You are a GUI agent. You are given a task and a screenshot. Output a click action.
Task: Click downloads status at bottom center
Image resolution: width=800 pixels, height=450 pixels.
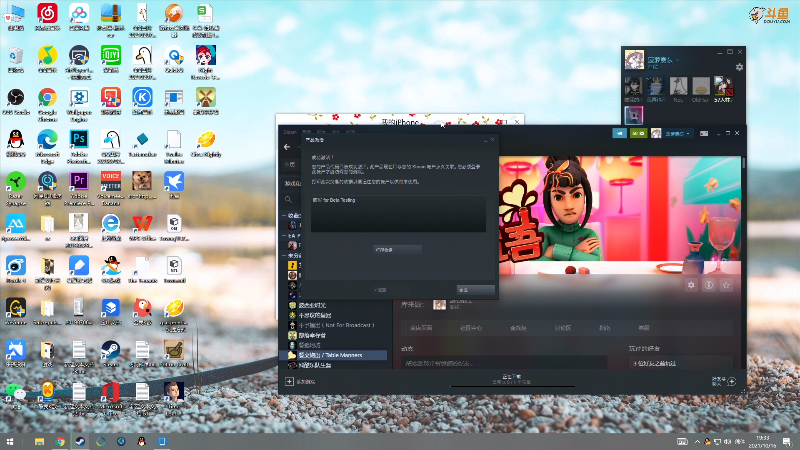click(x=511, y=379)
